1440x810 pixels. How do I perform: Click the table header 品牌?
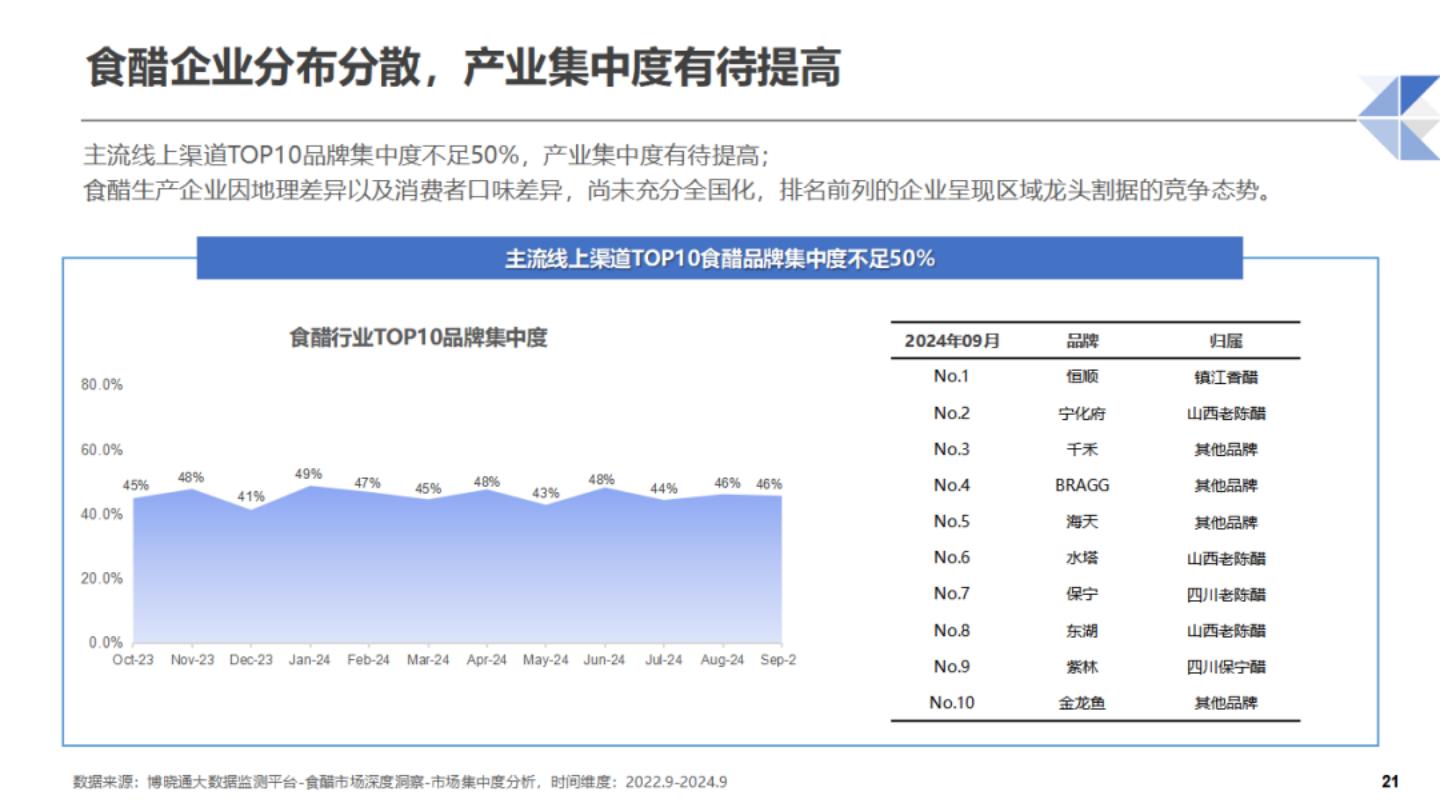(x=1082, y=340)
